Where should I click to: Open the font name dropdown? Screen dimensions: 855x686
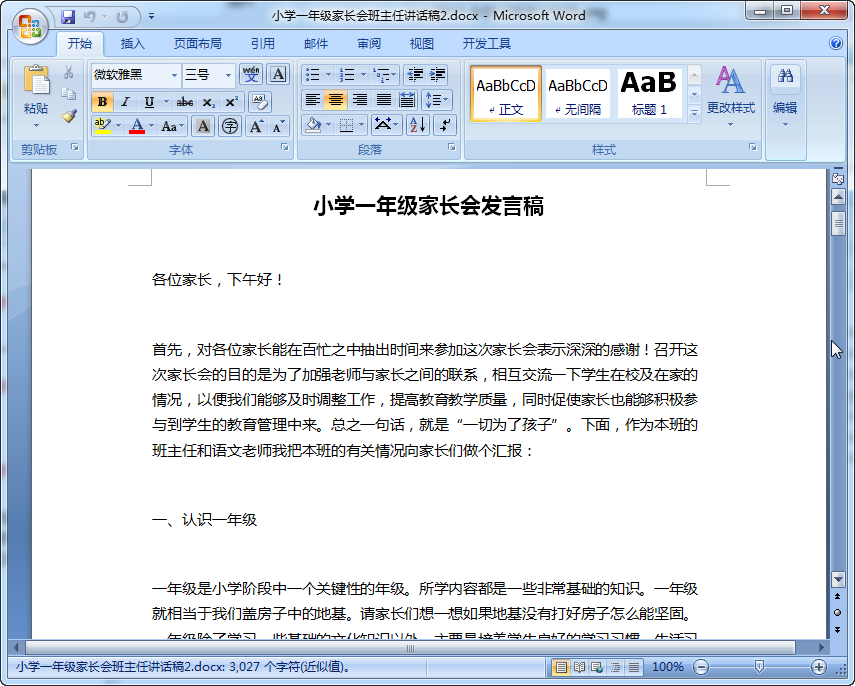(174, 75)
